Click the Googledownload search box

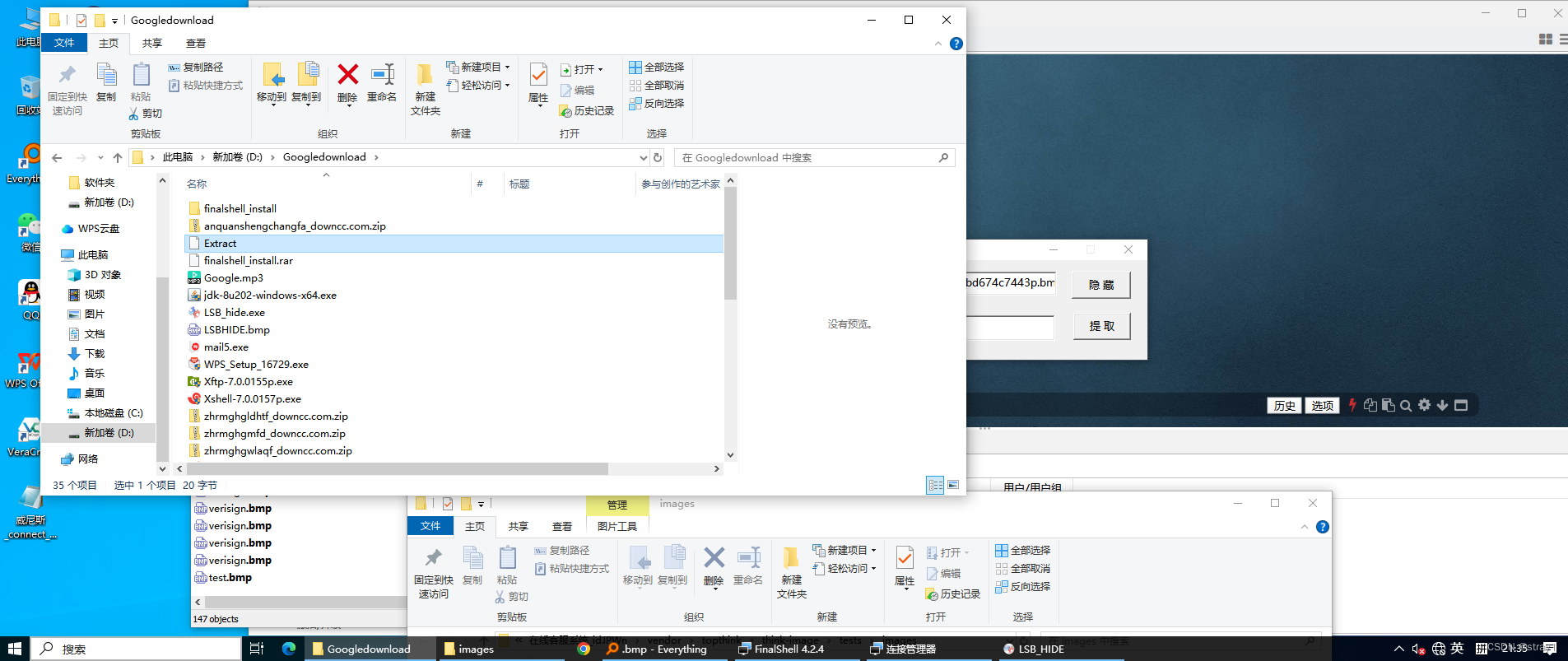(815, 157)
